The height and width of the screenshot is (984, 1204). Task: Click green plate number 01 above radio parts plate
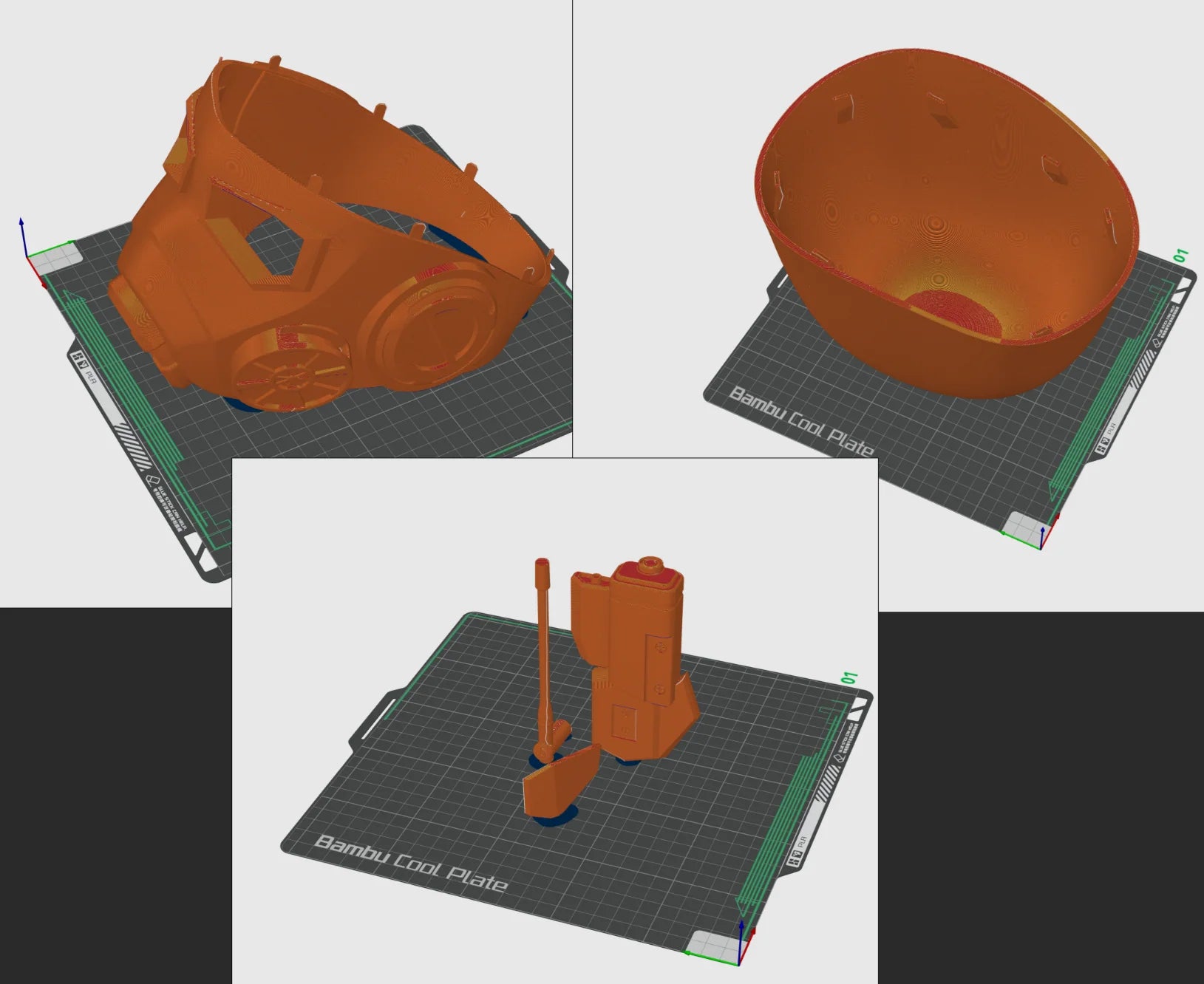point(850,678)
